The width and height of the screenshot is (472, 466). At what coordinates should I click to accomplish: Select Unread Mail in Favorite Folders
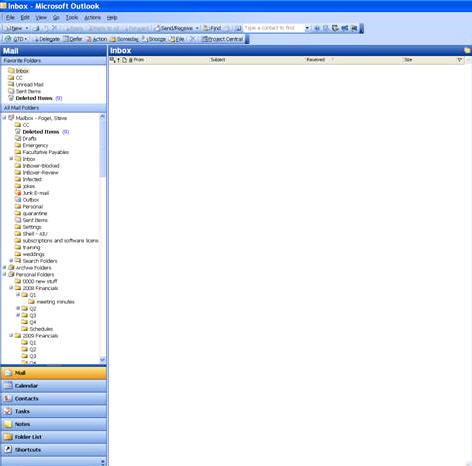pos(29,85)
